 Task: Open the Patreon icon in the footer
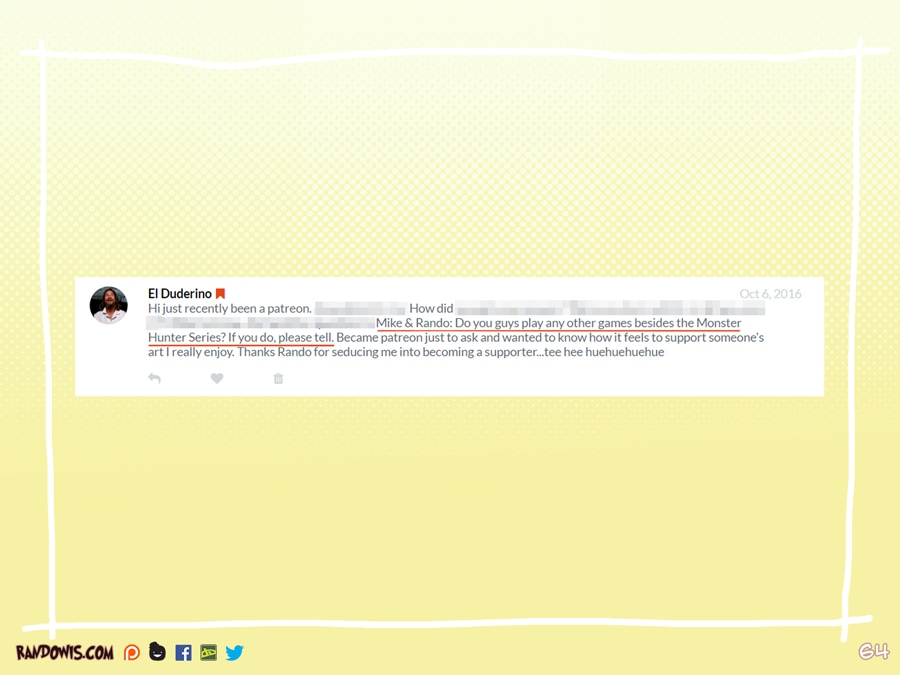pos(132,653)
